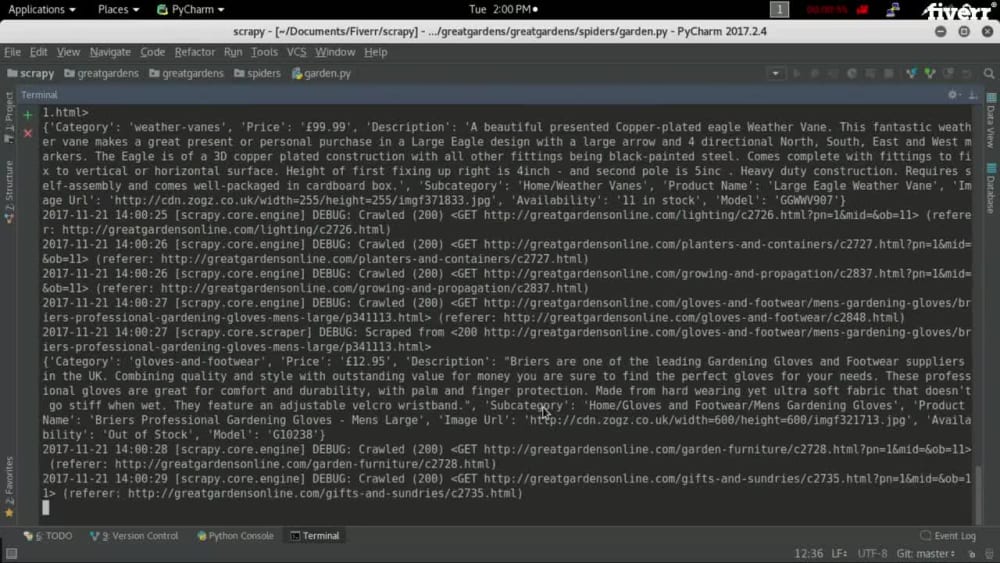This screenshot has height=563, width=1000.
Task: Open the Structure tool window stripe
Action: coord(9,191)
